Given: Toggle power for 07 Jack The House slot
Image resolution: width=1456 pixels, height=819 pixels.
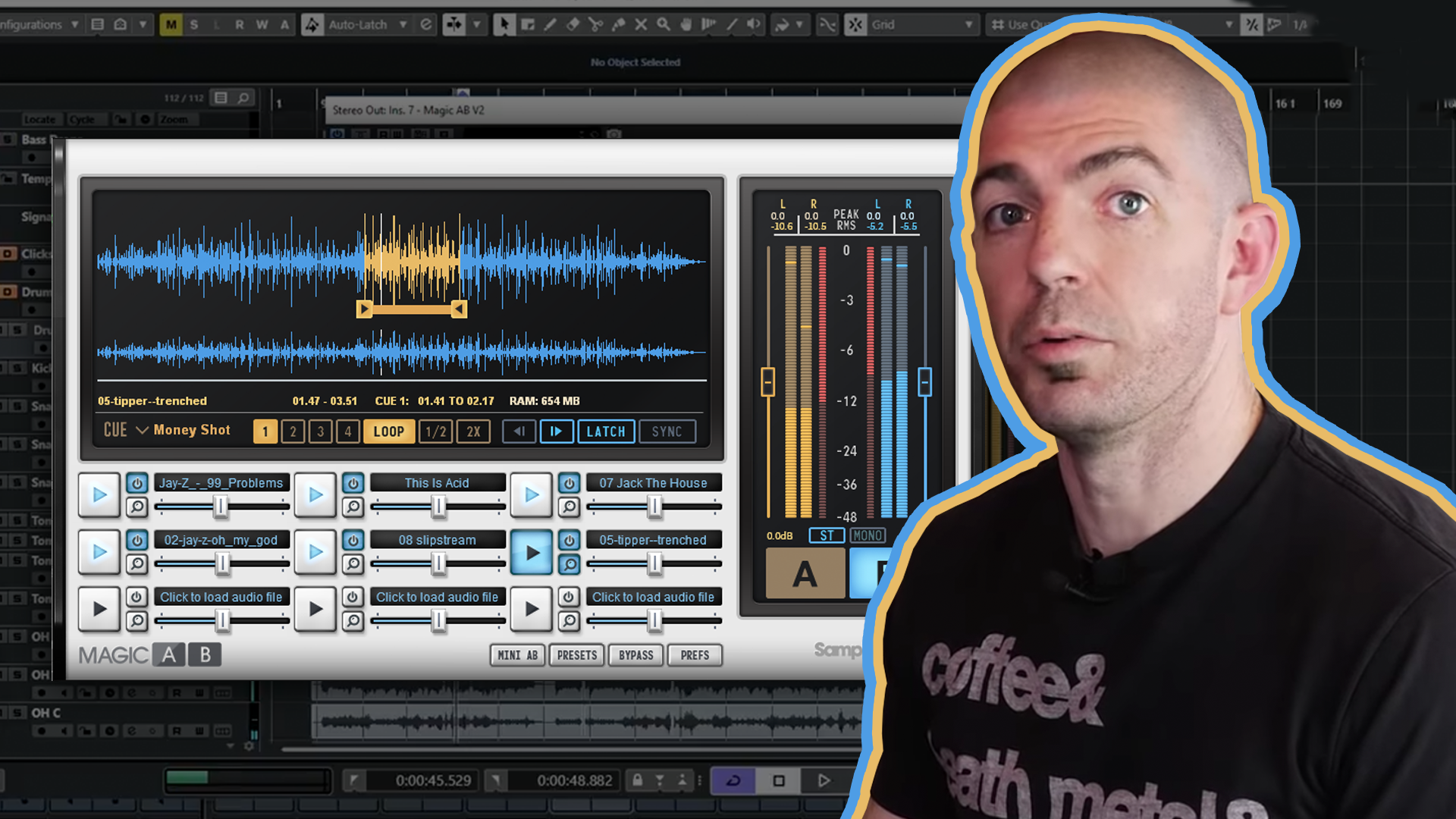Looking at the screenshot, I should pos(569,483).
